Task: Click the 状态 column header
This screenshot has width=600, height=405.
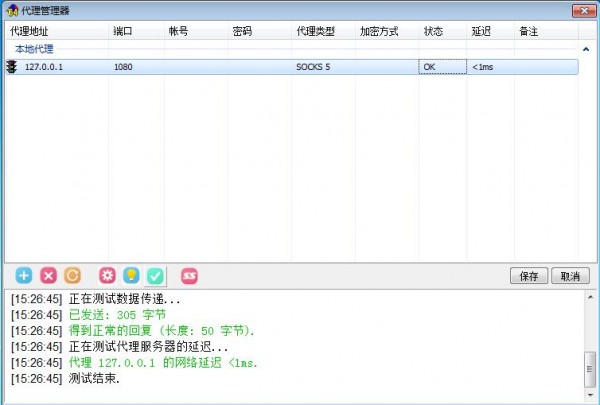Action: tap(443, 31)
